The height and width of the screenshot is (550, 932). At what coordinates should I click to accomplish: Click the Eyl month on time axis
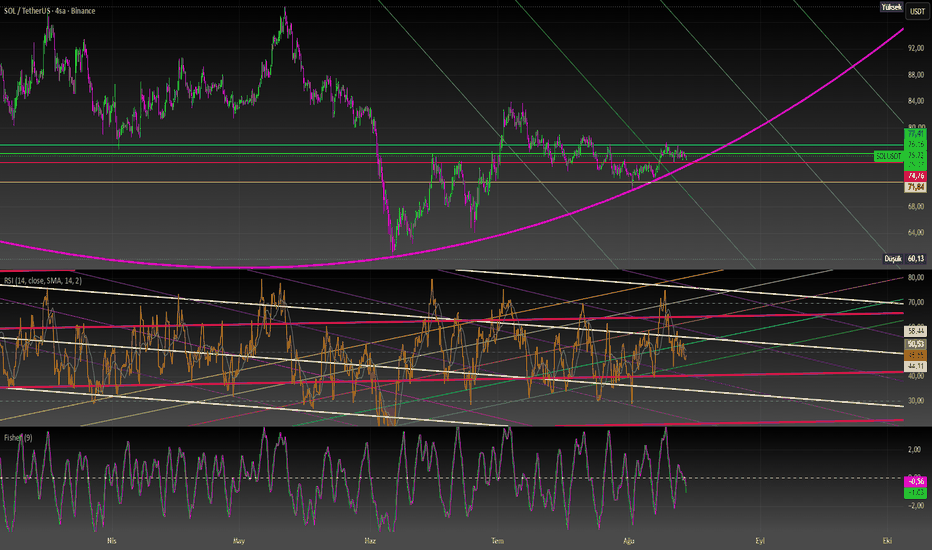(x=760, y=541)
